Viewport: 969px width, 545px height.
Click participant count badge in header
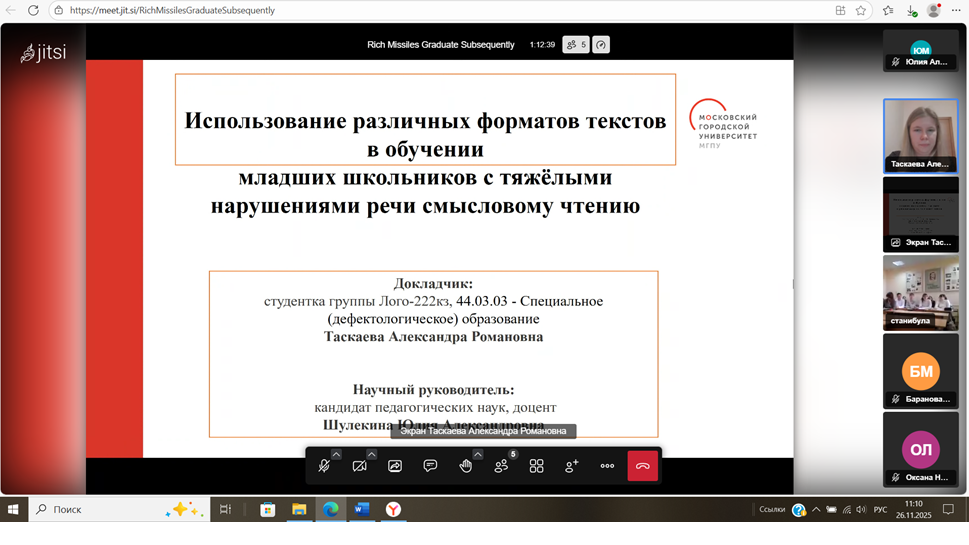(576, 45)
